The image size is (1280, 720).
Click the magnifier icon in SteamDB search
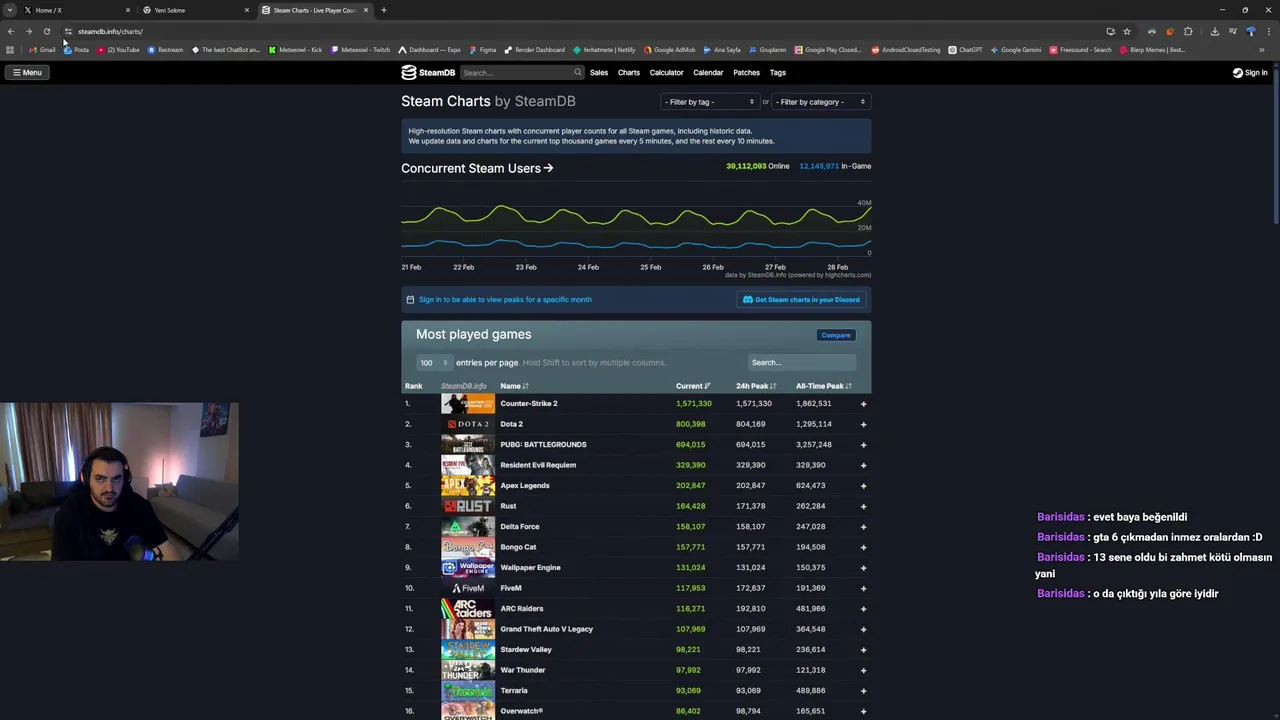[x=577, y=72]
